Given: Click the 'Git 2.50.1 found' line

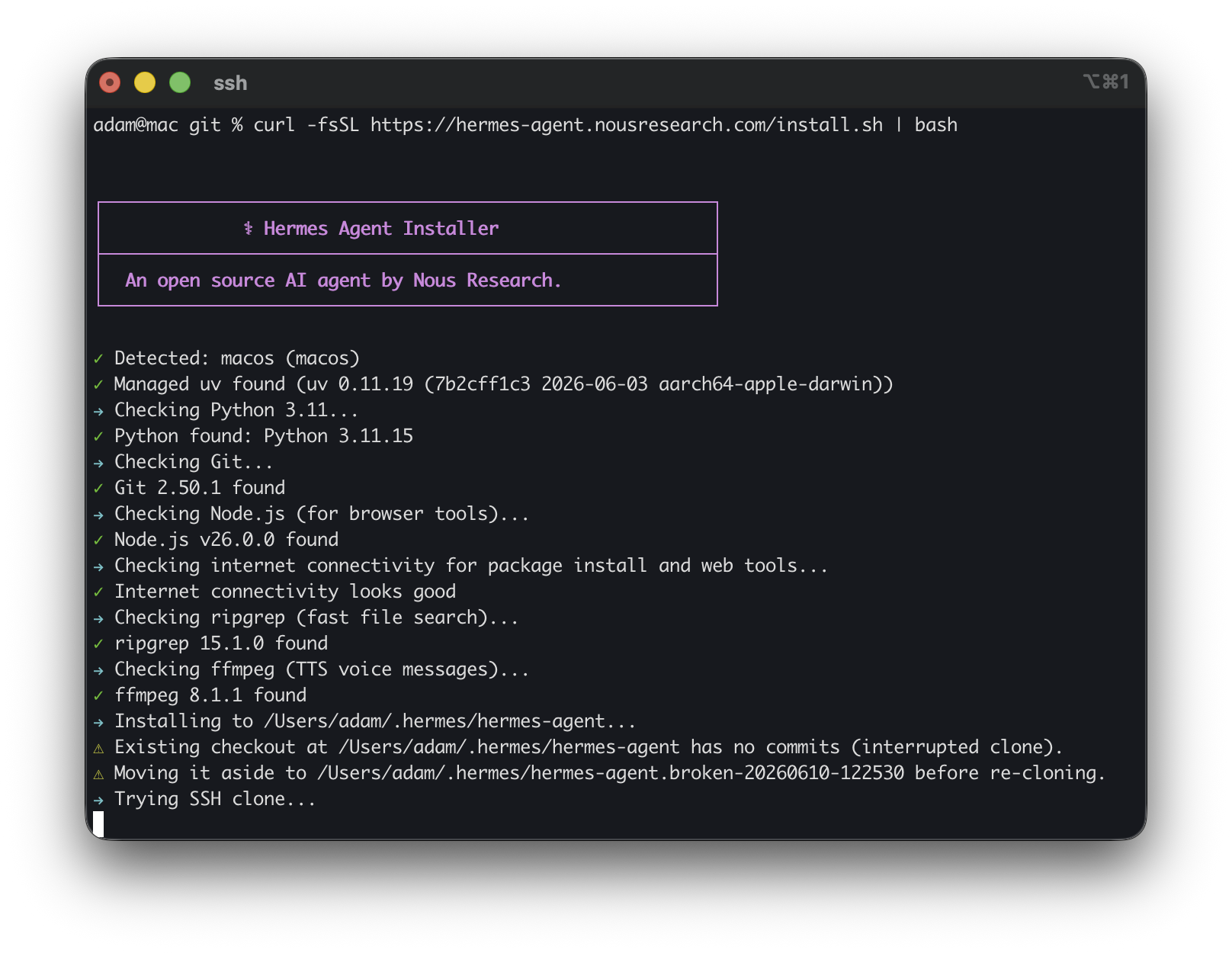Looking at the screenshot, I should (x=200, y=488).
